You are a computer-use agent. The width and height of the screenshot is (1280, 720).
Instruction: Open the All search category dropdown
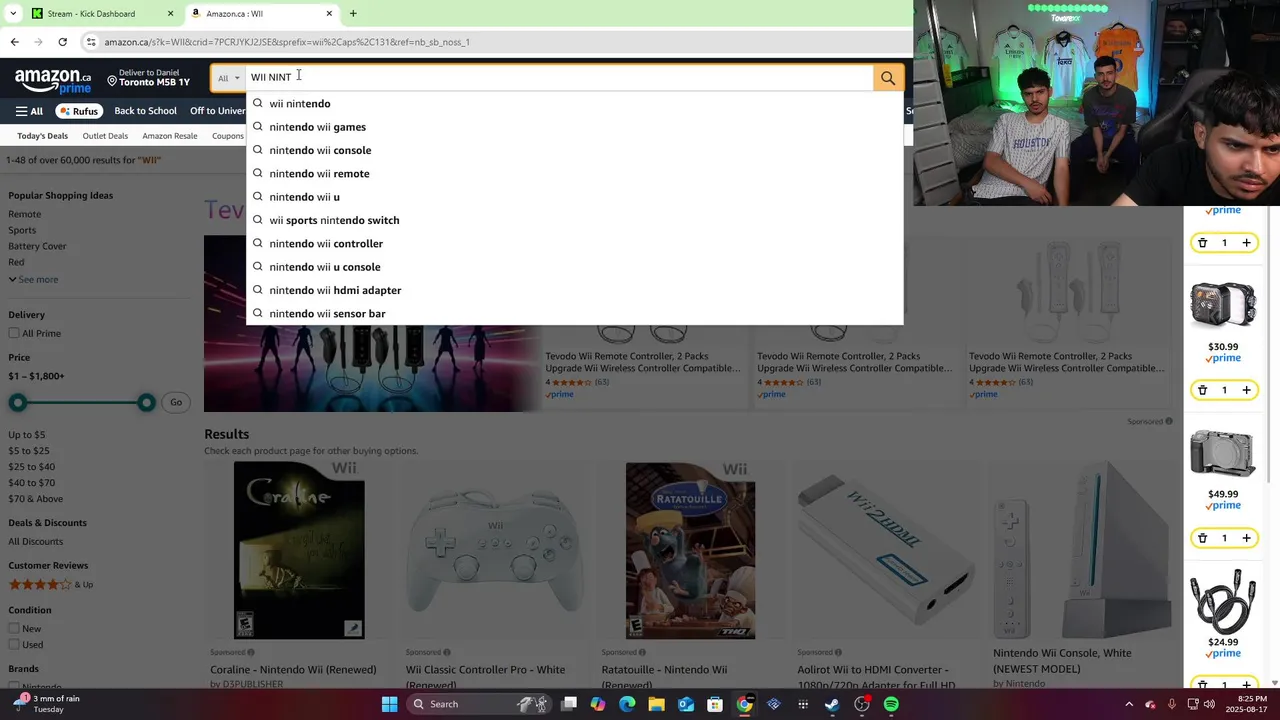[229, 78]
